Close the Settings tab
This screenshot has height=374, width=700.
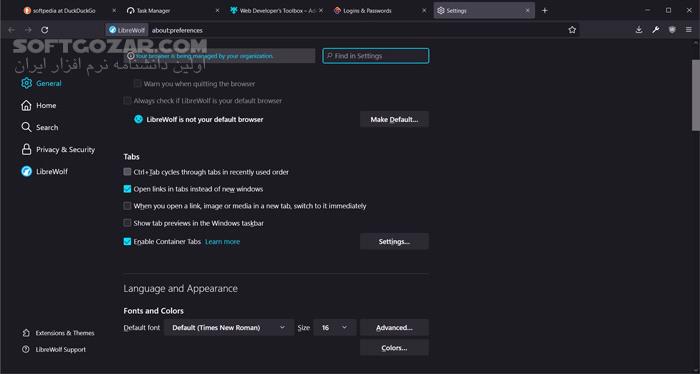pos(527,10)
